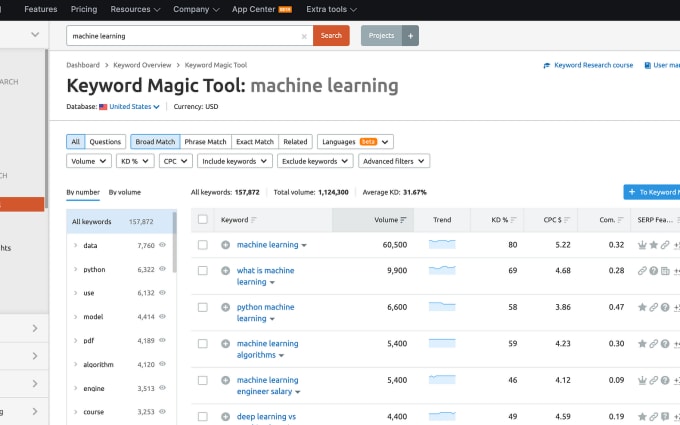Switch groups sorting to By volume
This screenshot has height=425, width=680.
coord(124,193)
